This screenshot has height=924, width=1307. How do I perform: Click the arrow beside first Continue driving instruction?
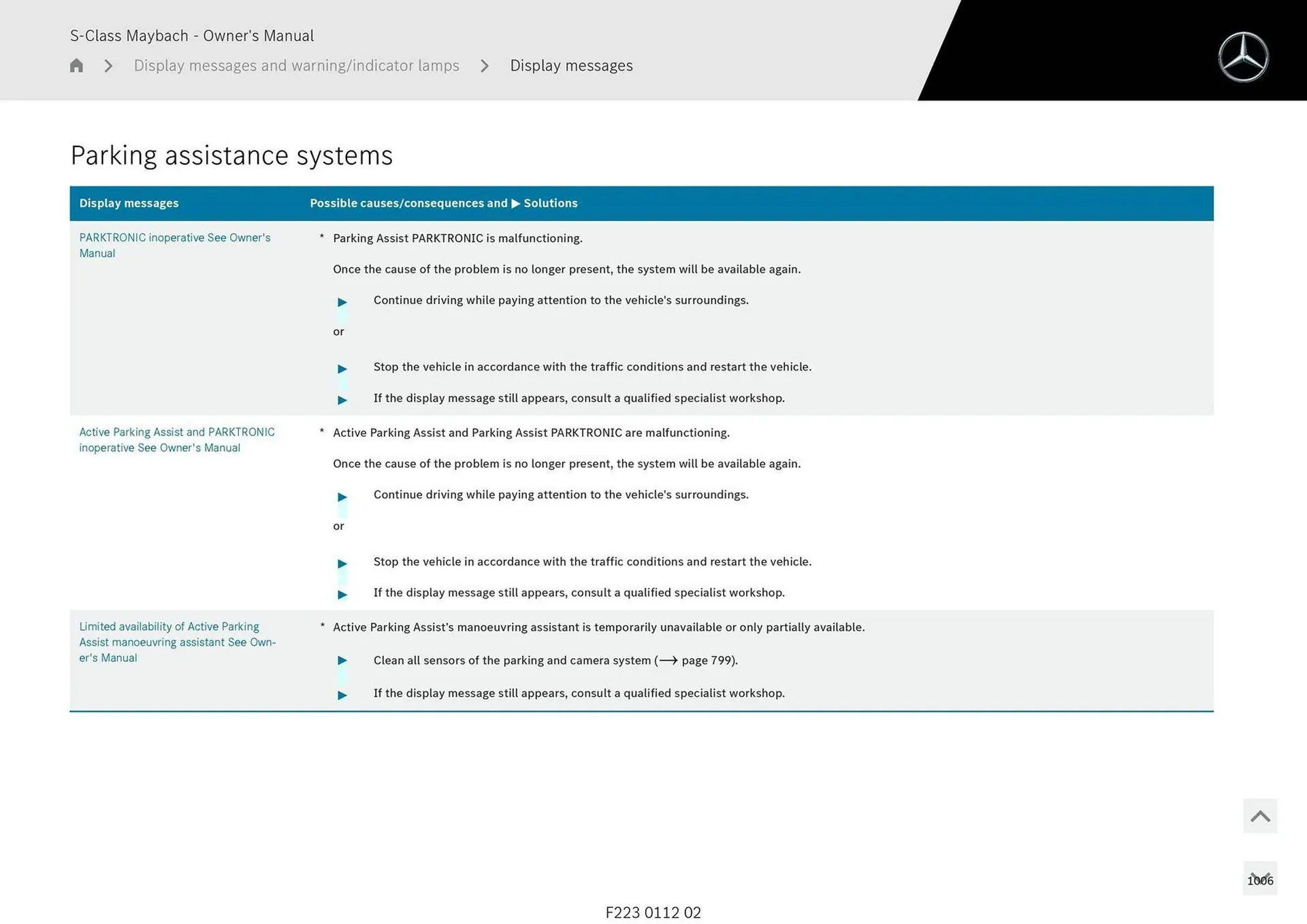point(342,302)
